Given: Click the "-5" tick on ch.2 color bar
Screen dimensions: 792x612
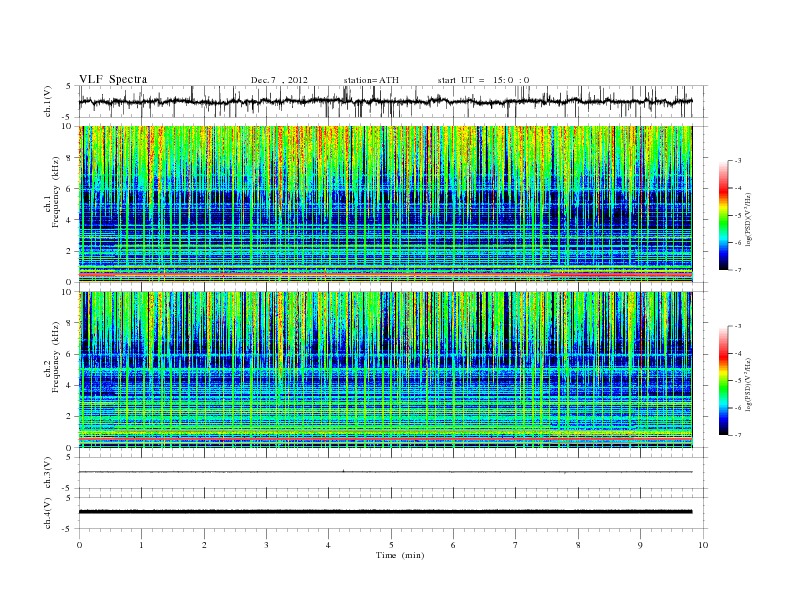Looking at the screenshot, I should 738,381.
